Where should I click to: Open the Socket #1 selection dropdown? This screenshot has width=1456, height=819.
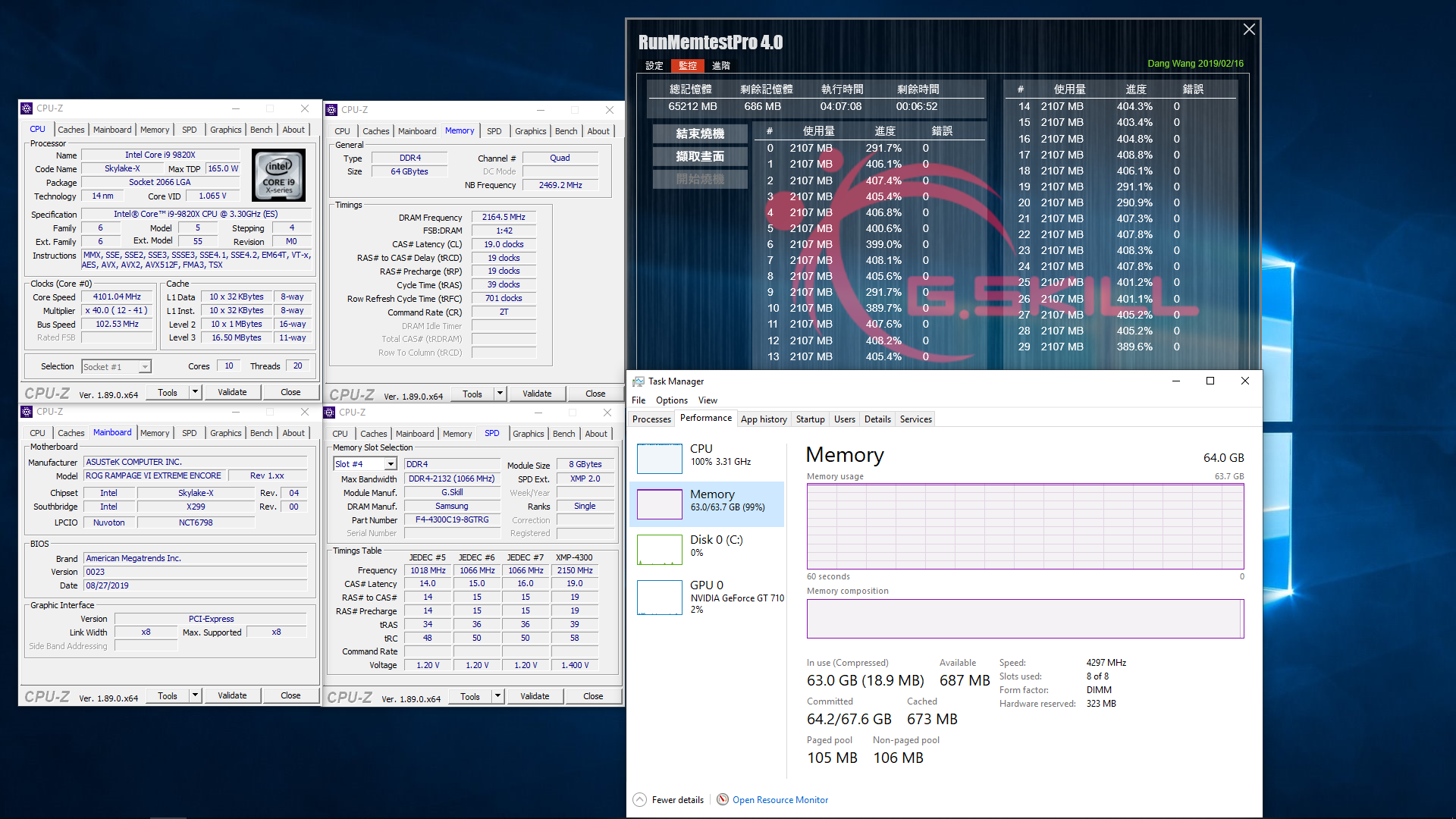coord(145,366)
